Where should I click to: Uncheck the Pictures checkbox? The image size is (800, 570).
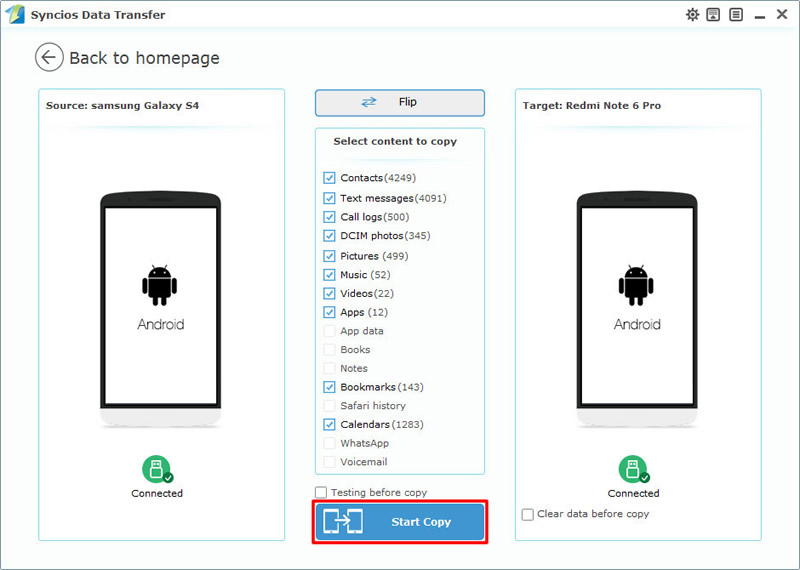pyautogui.click(x=329, y=256)
